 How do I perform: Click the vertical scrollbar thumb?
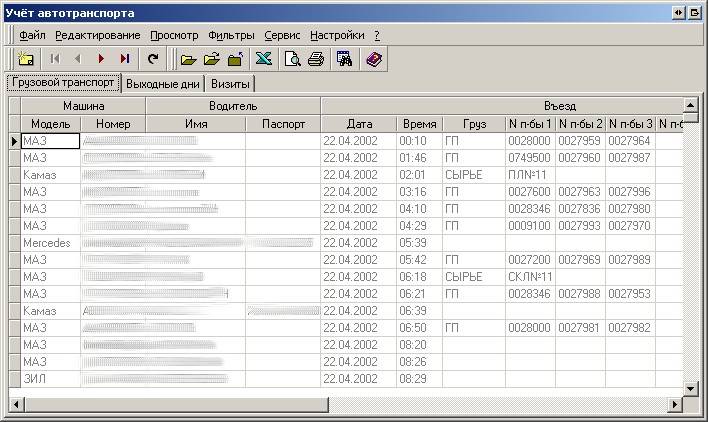point(690,117)
